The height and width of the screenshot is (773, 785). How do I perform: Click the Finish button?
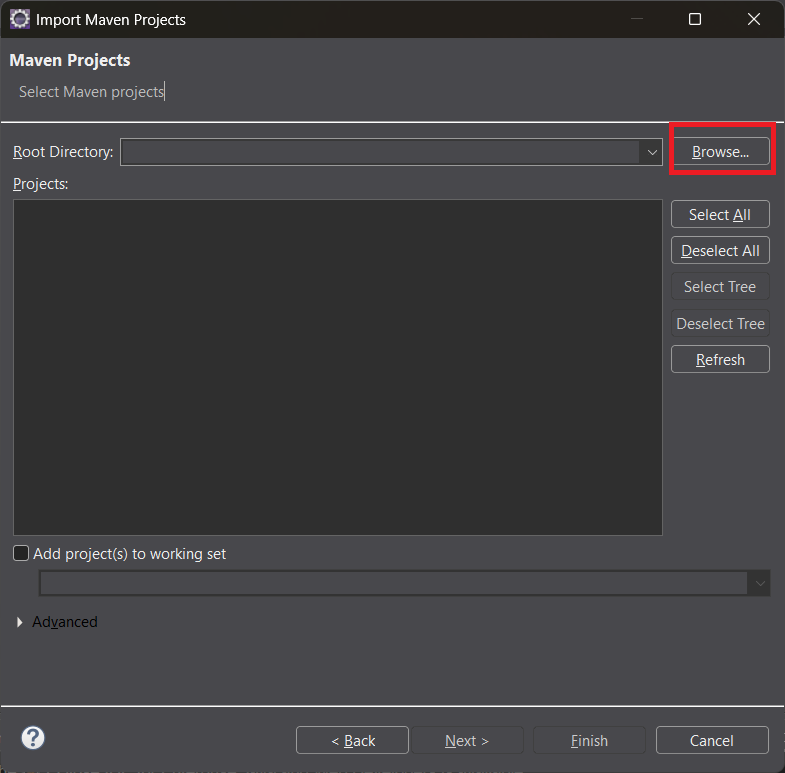[589, 740]
